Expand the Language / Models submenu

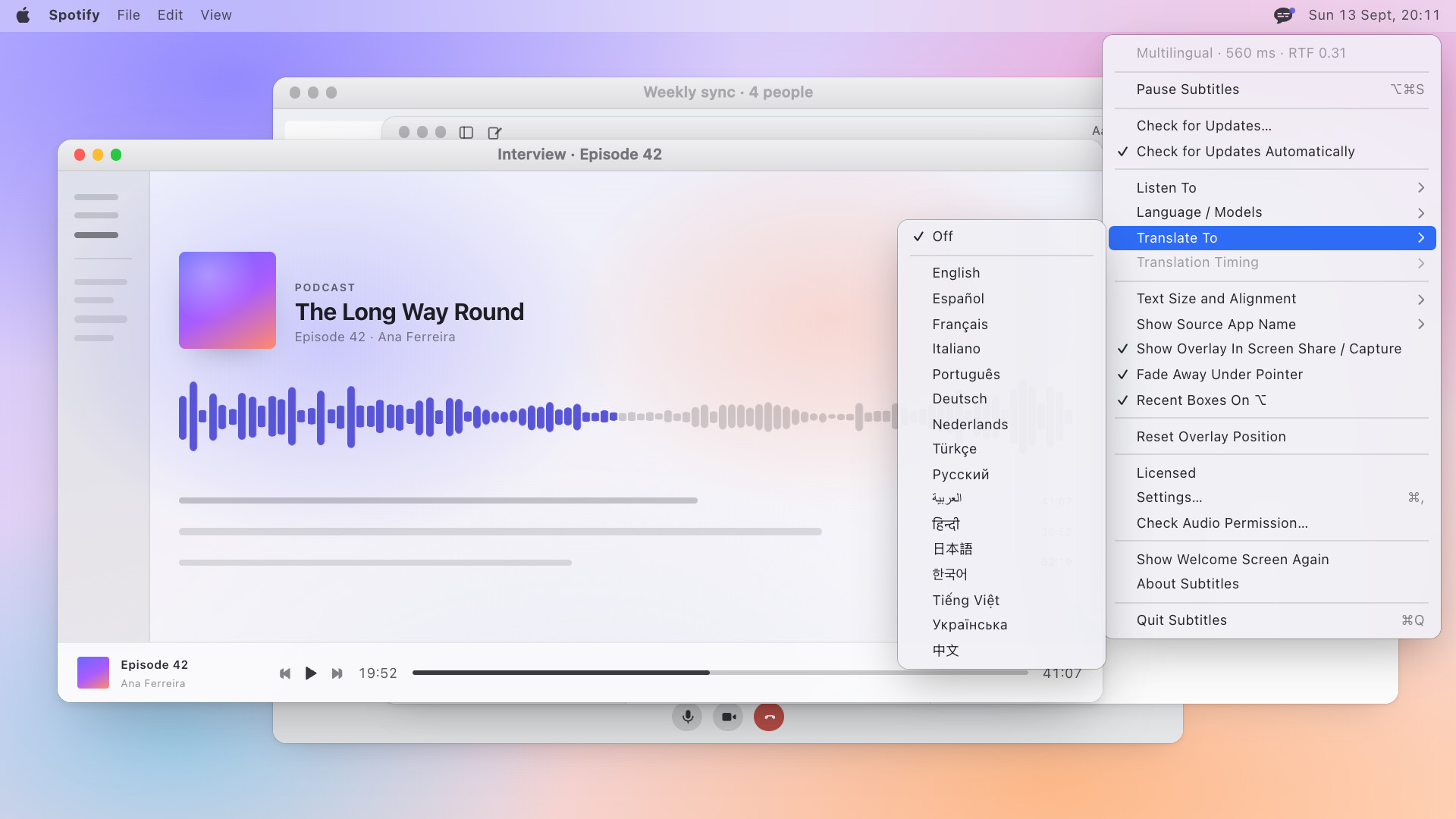point(1272,212)
